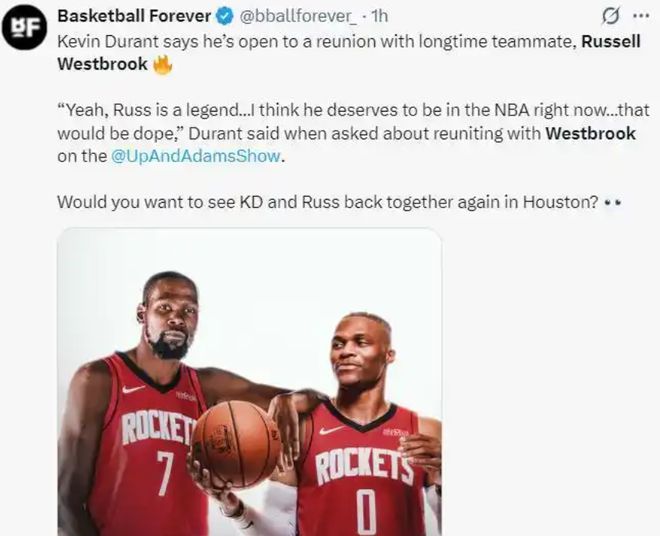Click the basketball in the photo

pyautogui.click(x=236, y=445)
